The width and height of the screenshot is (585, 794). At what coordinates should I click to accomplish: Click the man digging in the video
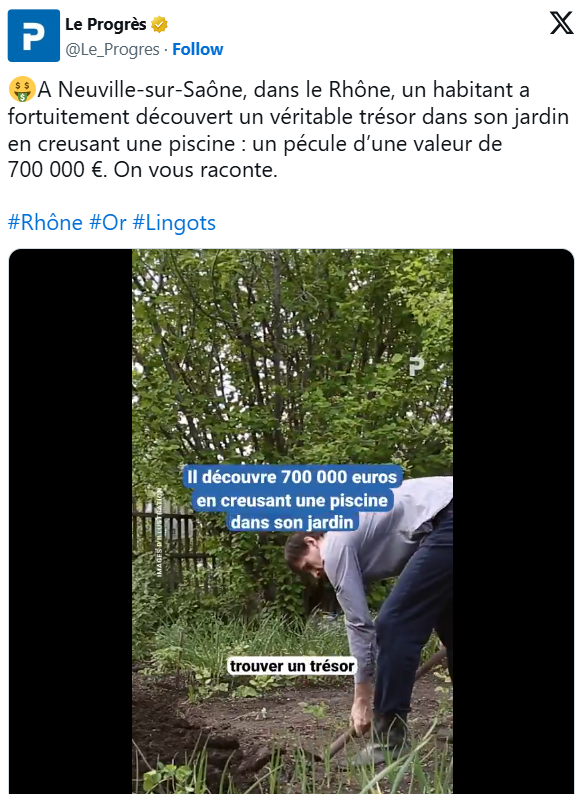(x=374, y=608)
